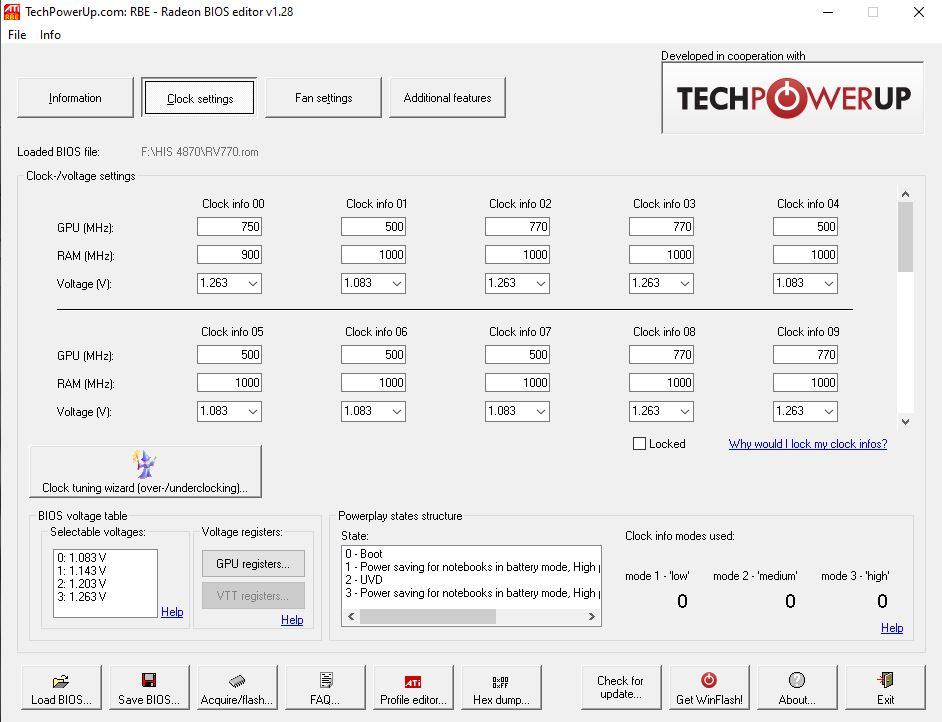Click Check for update button
The height and width of the screenshot is (722, 942).
(621, 688)
